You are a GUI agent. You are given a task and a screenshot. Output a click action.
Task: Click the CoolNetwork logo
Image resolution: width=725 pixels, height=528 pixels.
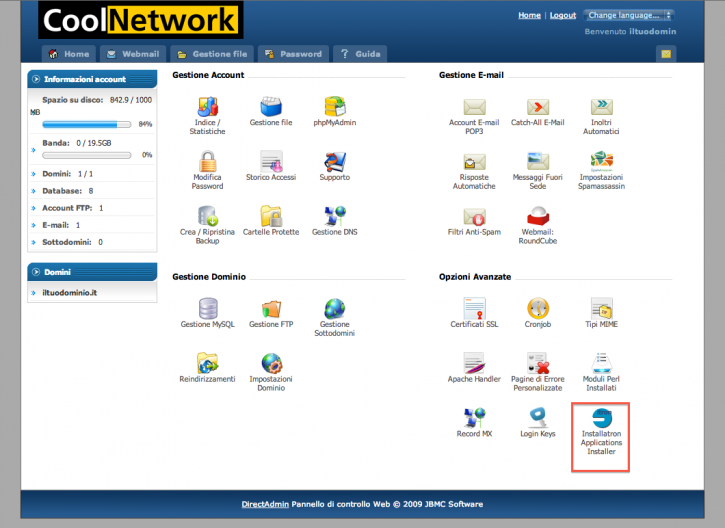(141, 20)
